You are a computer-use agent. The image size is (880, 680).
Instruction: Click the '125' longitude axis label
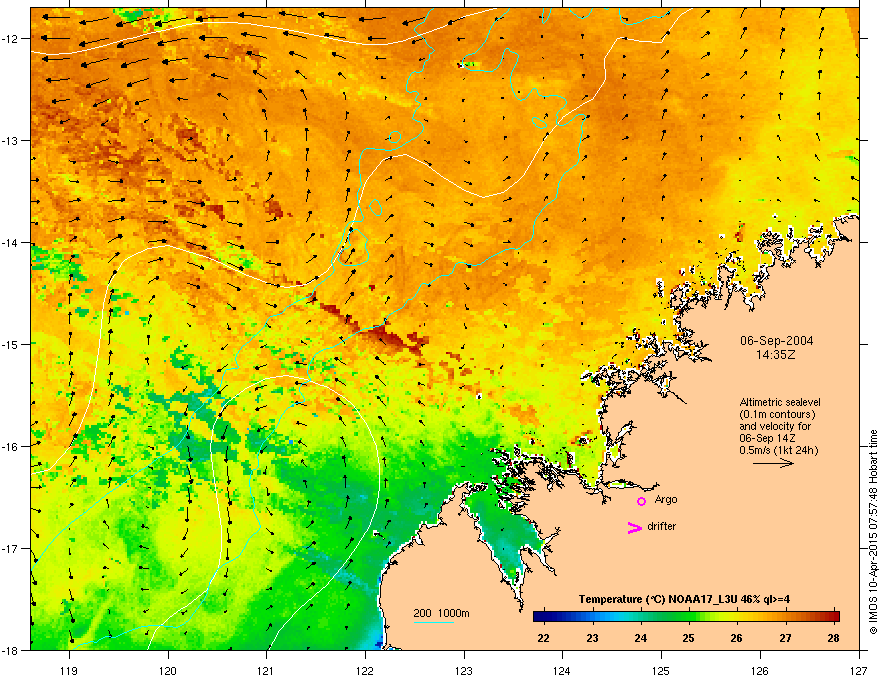pos(661,670)
